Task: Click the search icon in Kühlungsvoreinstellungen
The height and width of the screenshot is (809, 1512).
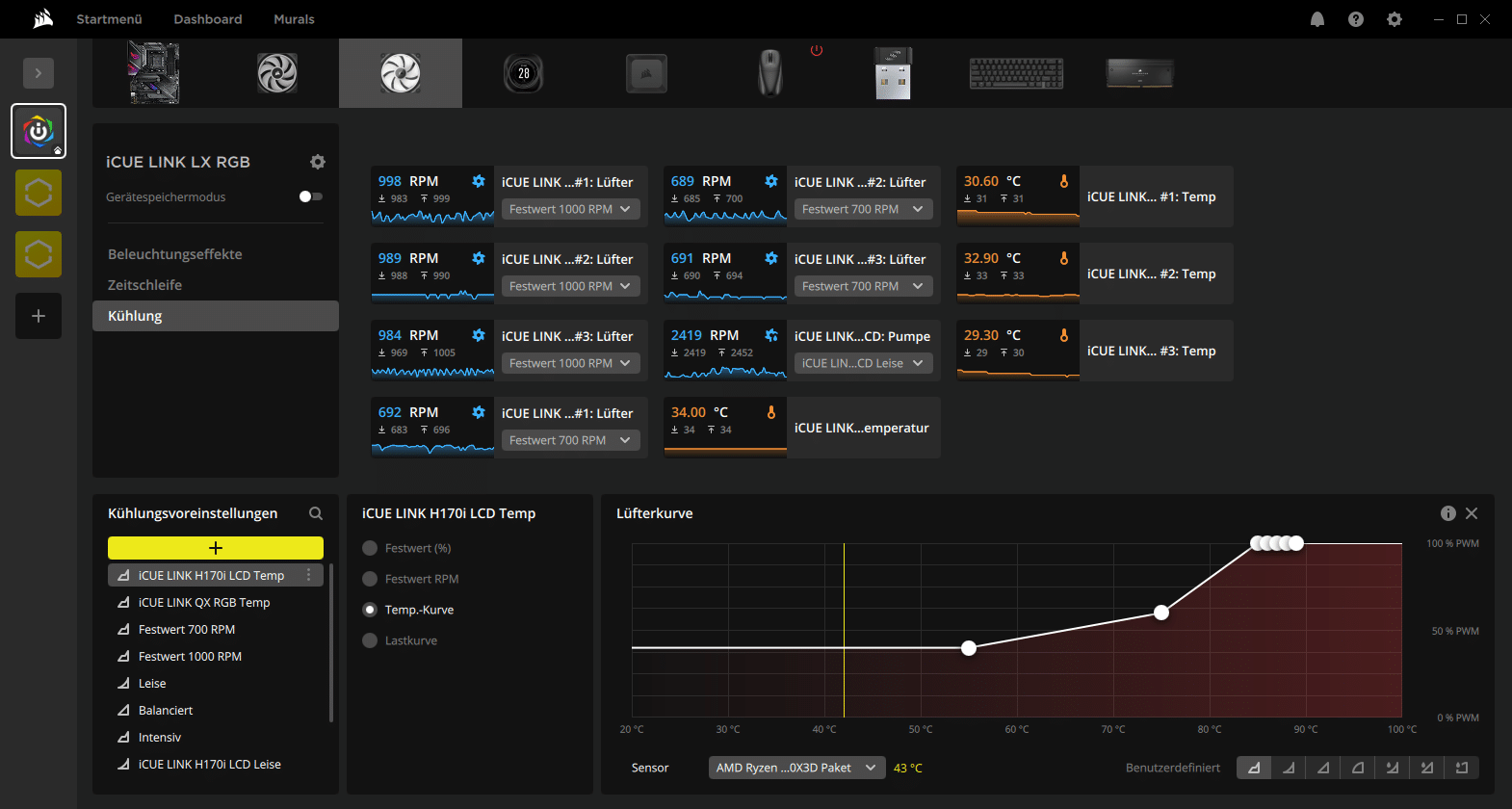Action: (316, 513)
